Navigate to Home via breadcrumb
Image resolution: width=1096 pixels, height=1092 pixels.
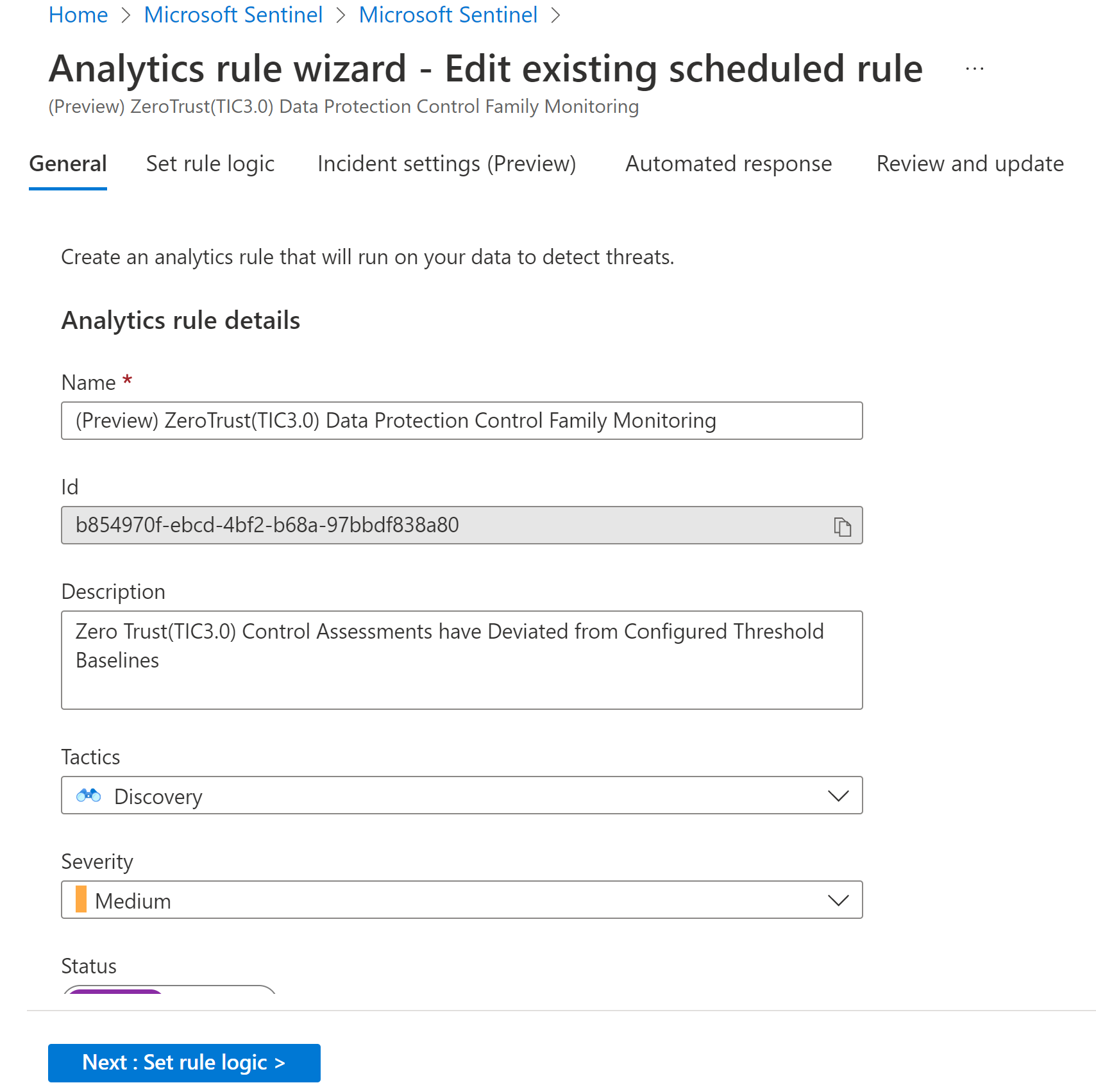(78, 14)
